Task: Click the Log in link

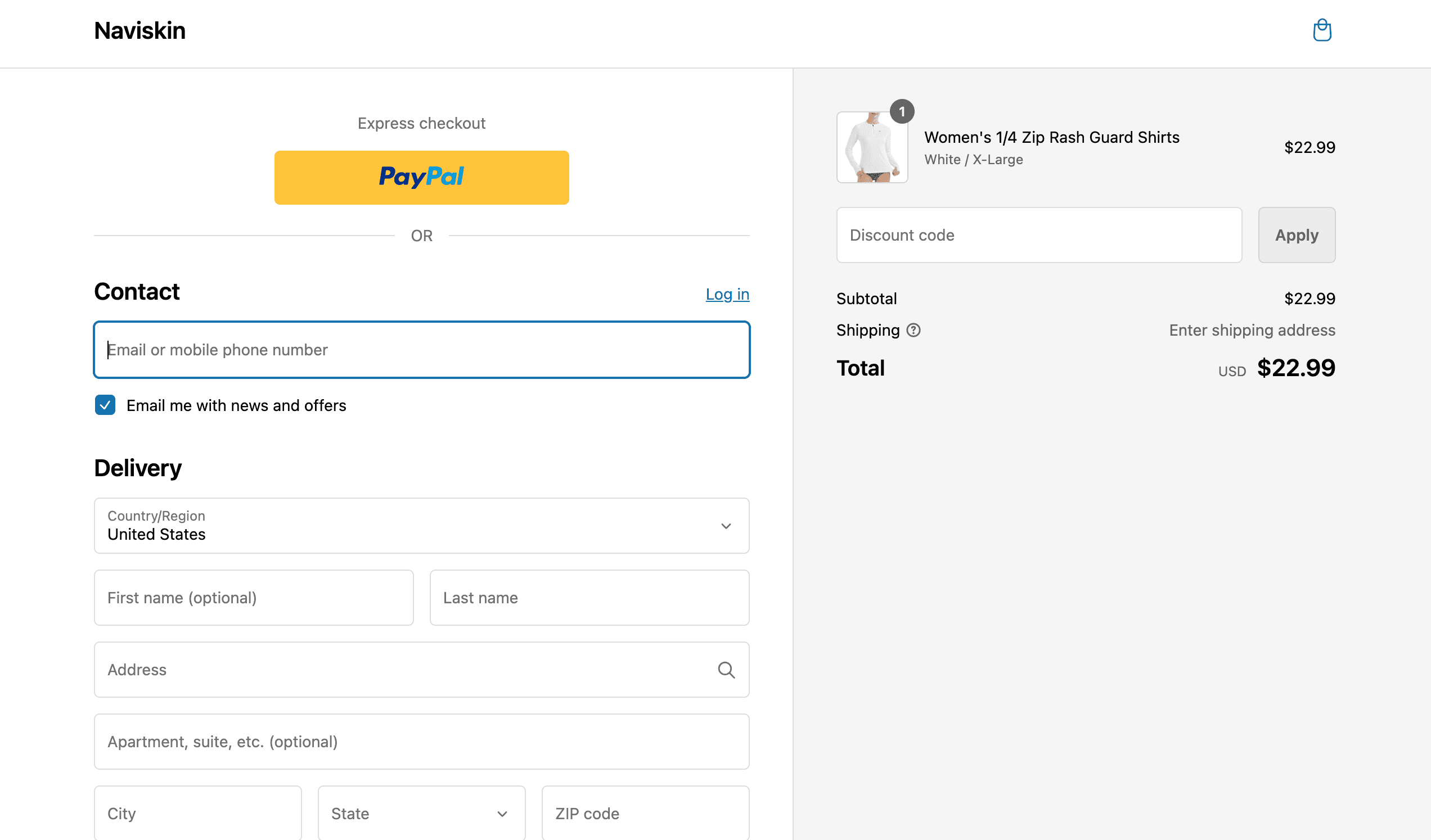Action: click(727, 294)
